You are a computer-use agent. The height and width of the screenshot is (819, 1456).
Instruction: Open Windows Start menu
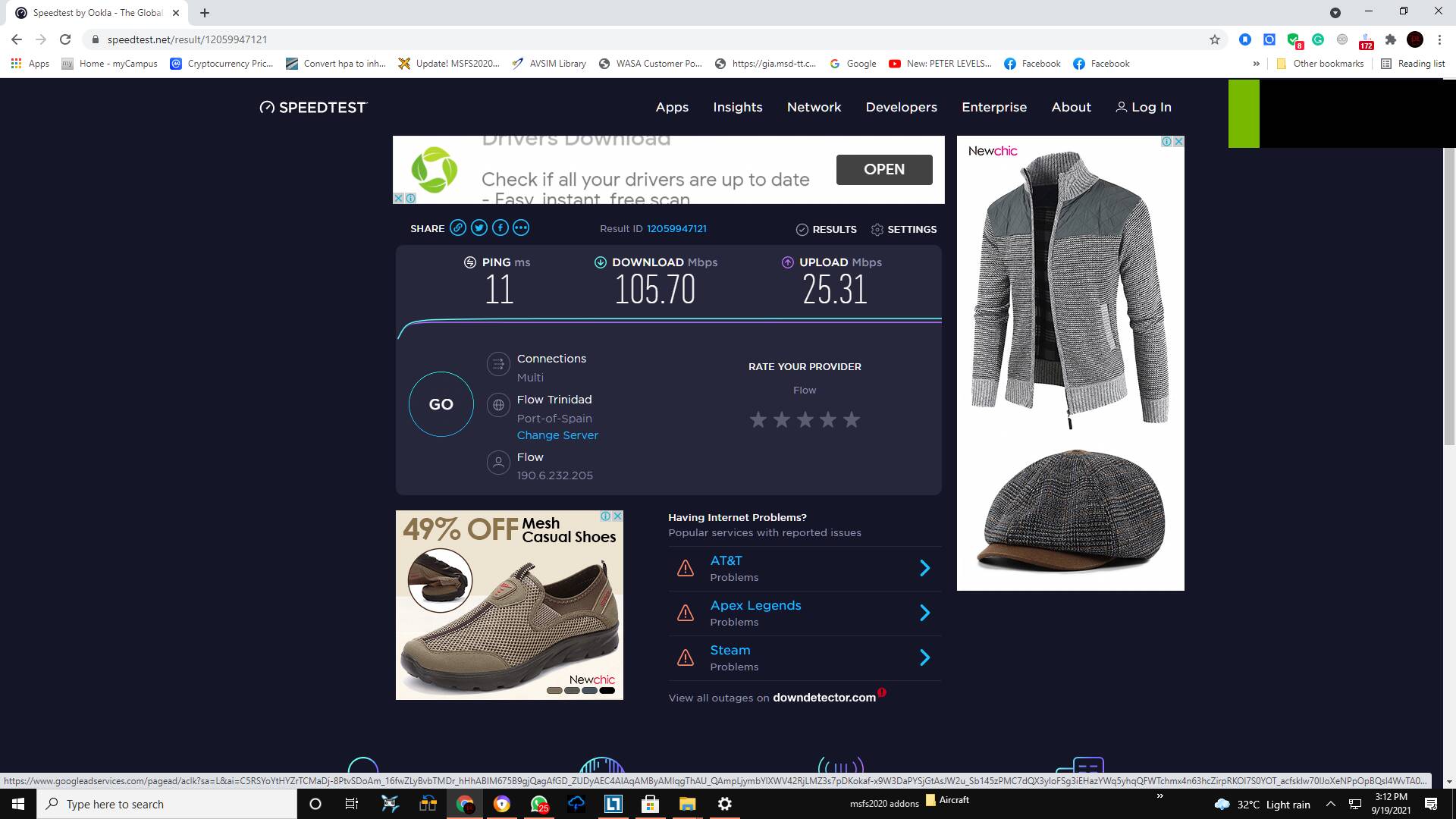pos(18,804)
